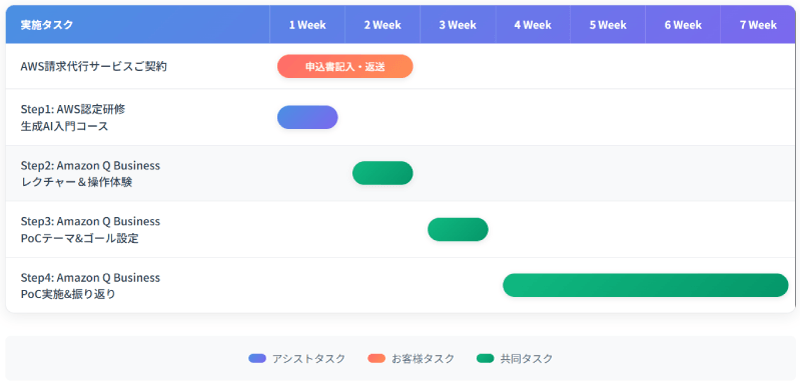The image size is (800, 386).
Task: Select the 1 Week column header
Action: 308,24
